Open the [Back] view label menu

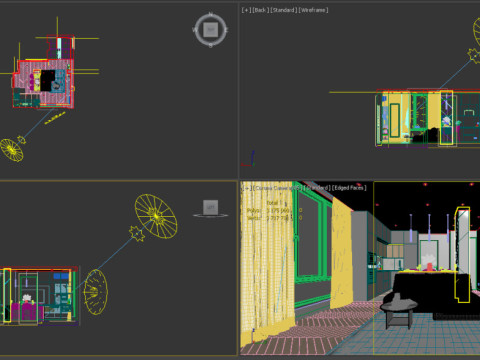tap(260, 10)
